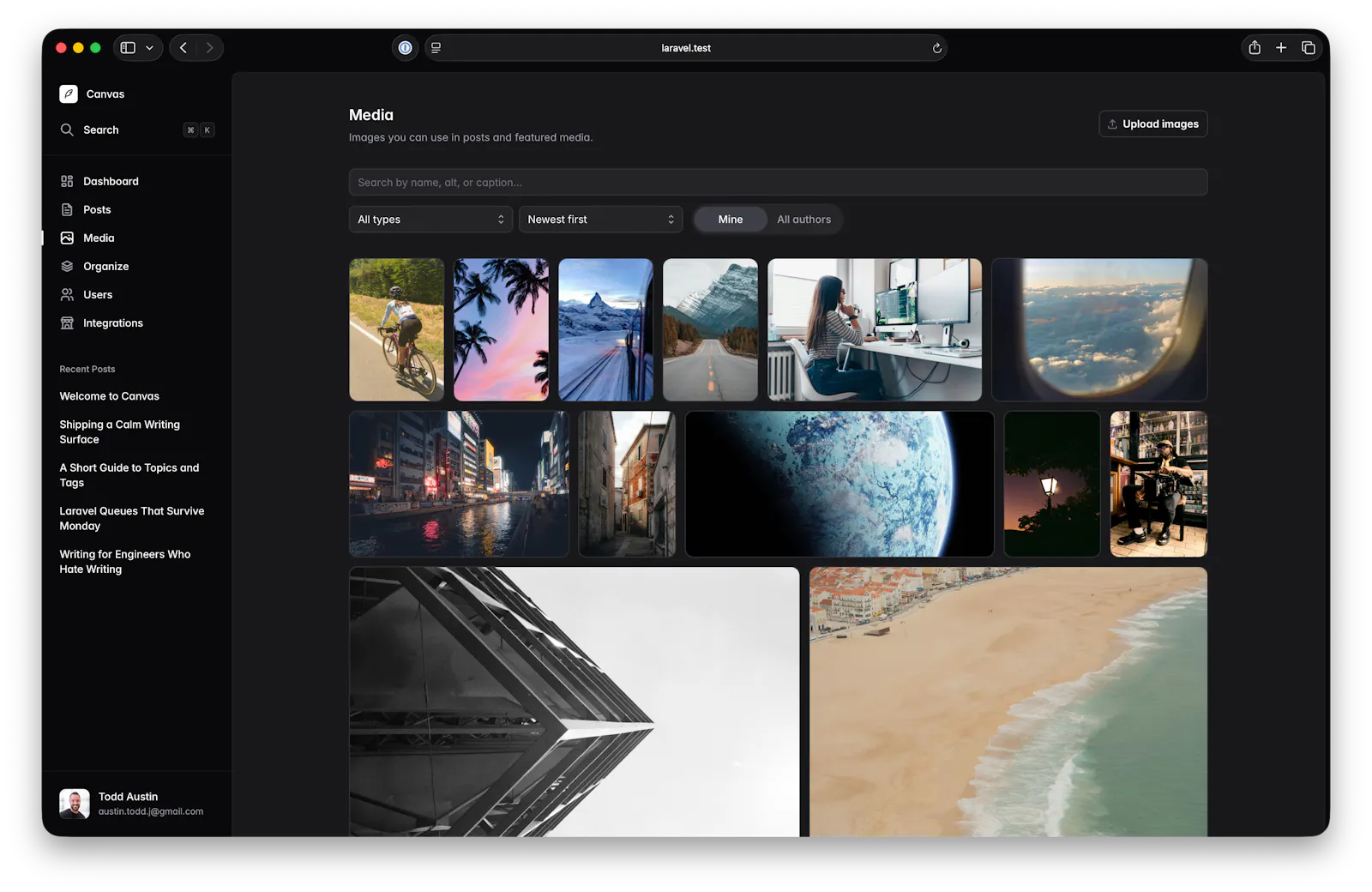Image resolution: width=1372 pixels, height=892 pixels.
Task: Select the airplane window clouds thumbnail
Action: 1099,330
